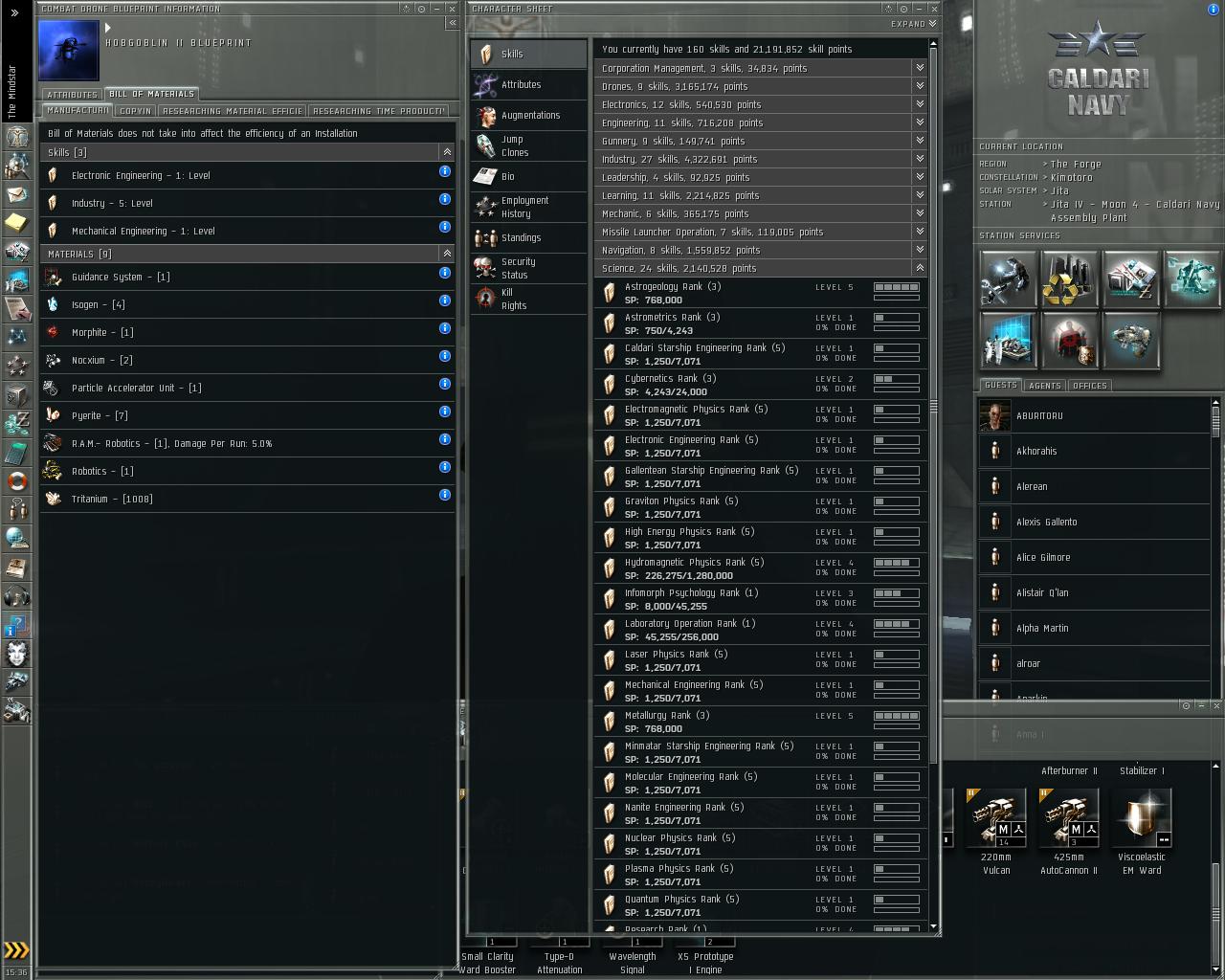Collapse the Science skill group

[919, 268]
